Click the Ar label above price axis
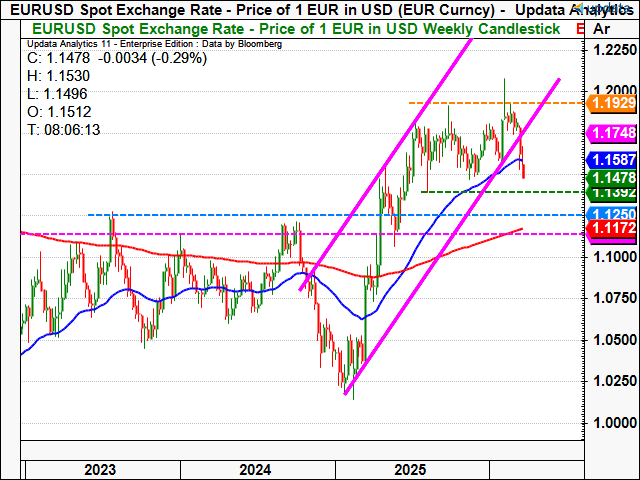Viewport: 640px width, 480px height. point(603,30)
